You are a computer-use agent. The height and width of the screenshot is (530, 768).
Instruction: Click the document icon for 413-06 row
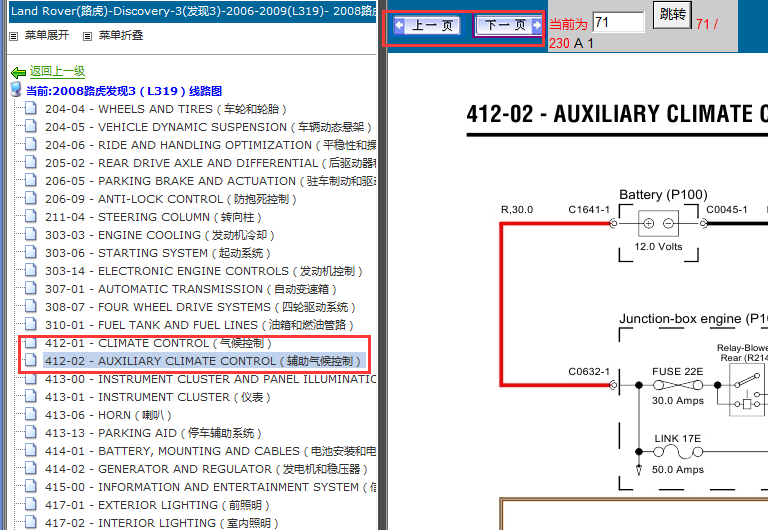pos(30,414)
